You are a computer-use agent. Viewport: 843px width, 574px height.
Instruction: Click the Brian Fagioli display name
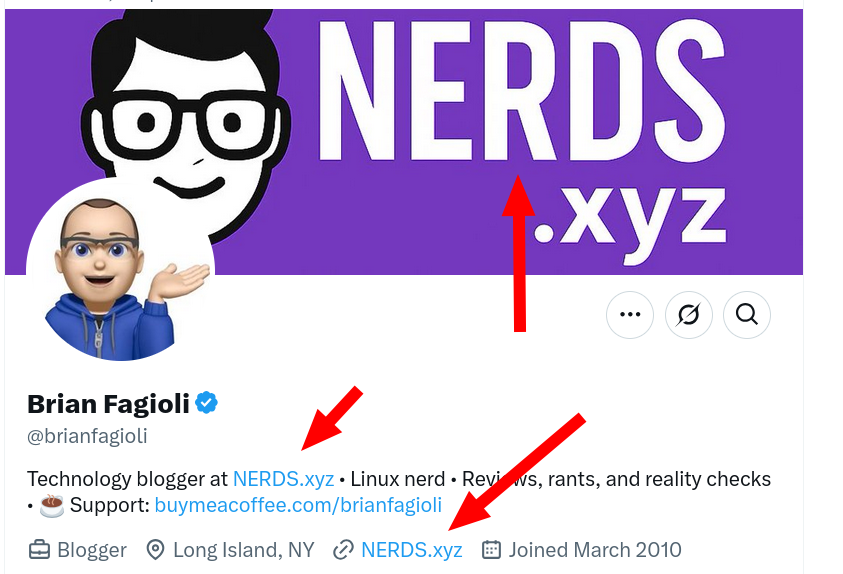tap(108, 404)
